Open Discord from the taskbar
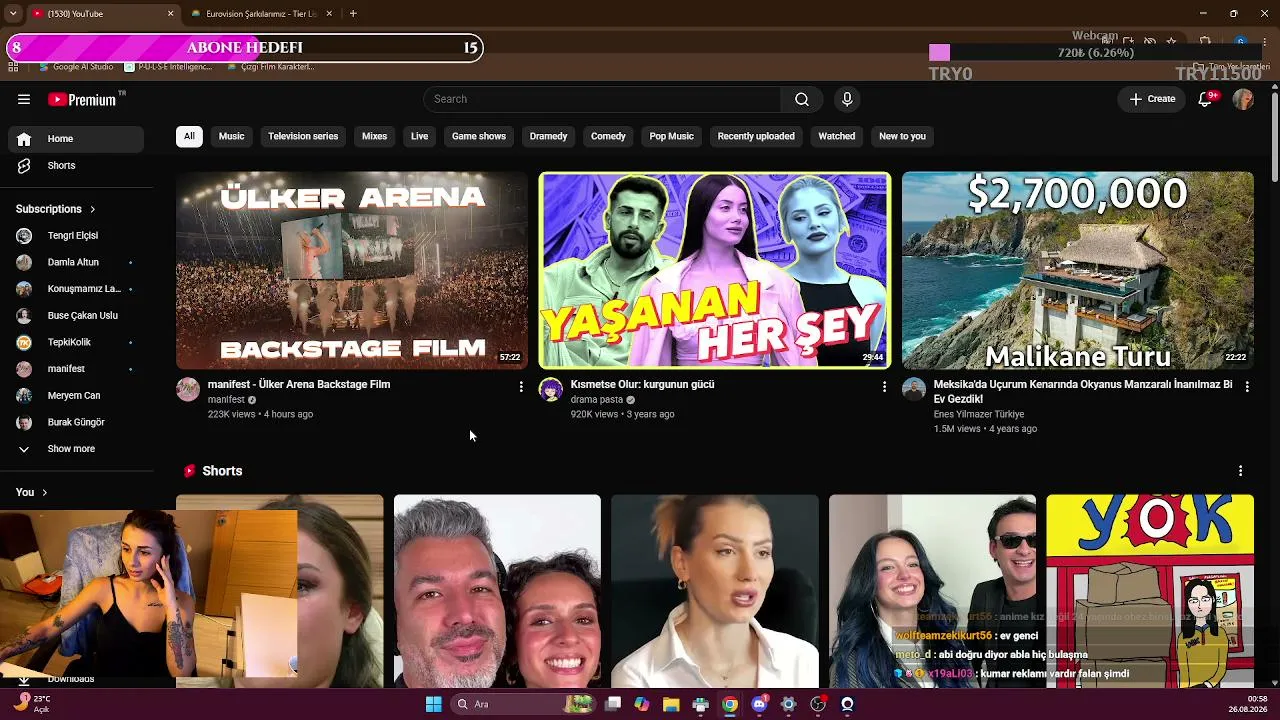This screenshot has width=1280, height=720. click(x=759, y=704)
